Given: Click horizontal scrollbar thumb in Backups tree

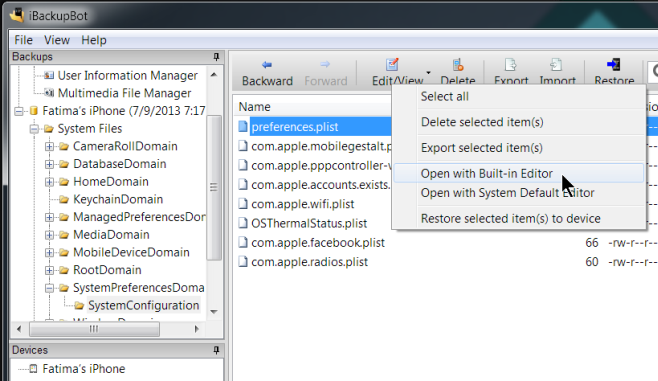Looking at the screenshot, I should coord(94,329).
